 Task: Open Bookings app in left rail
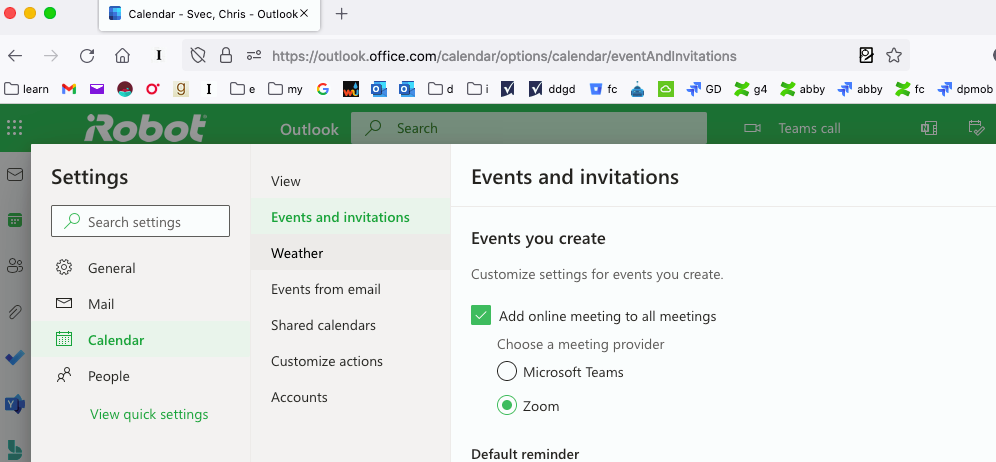pyautogui.click(x=15, y=449)
